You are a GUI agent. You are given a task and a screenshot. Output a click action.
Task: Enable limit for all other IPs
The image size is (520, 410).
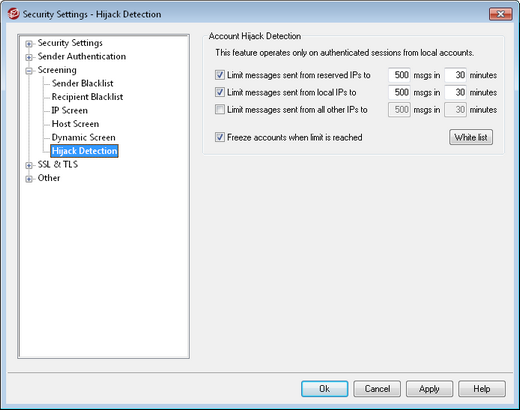220,109
